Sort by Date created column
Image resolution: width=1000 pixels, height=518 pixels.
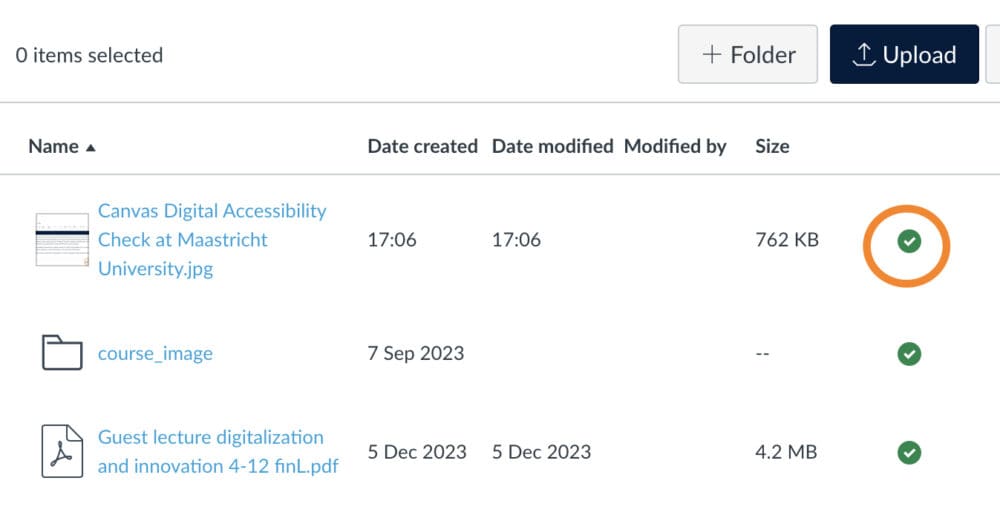[422, 146]
